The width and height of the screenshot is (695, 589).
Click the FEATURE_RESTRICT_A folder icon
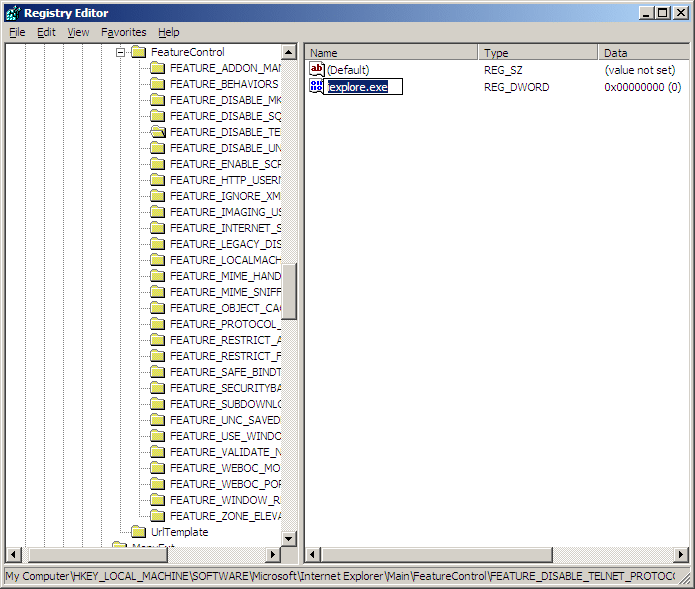tap(157, 340)
